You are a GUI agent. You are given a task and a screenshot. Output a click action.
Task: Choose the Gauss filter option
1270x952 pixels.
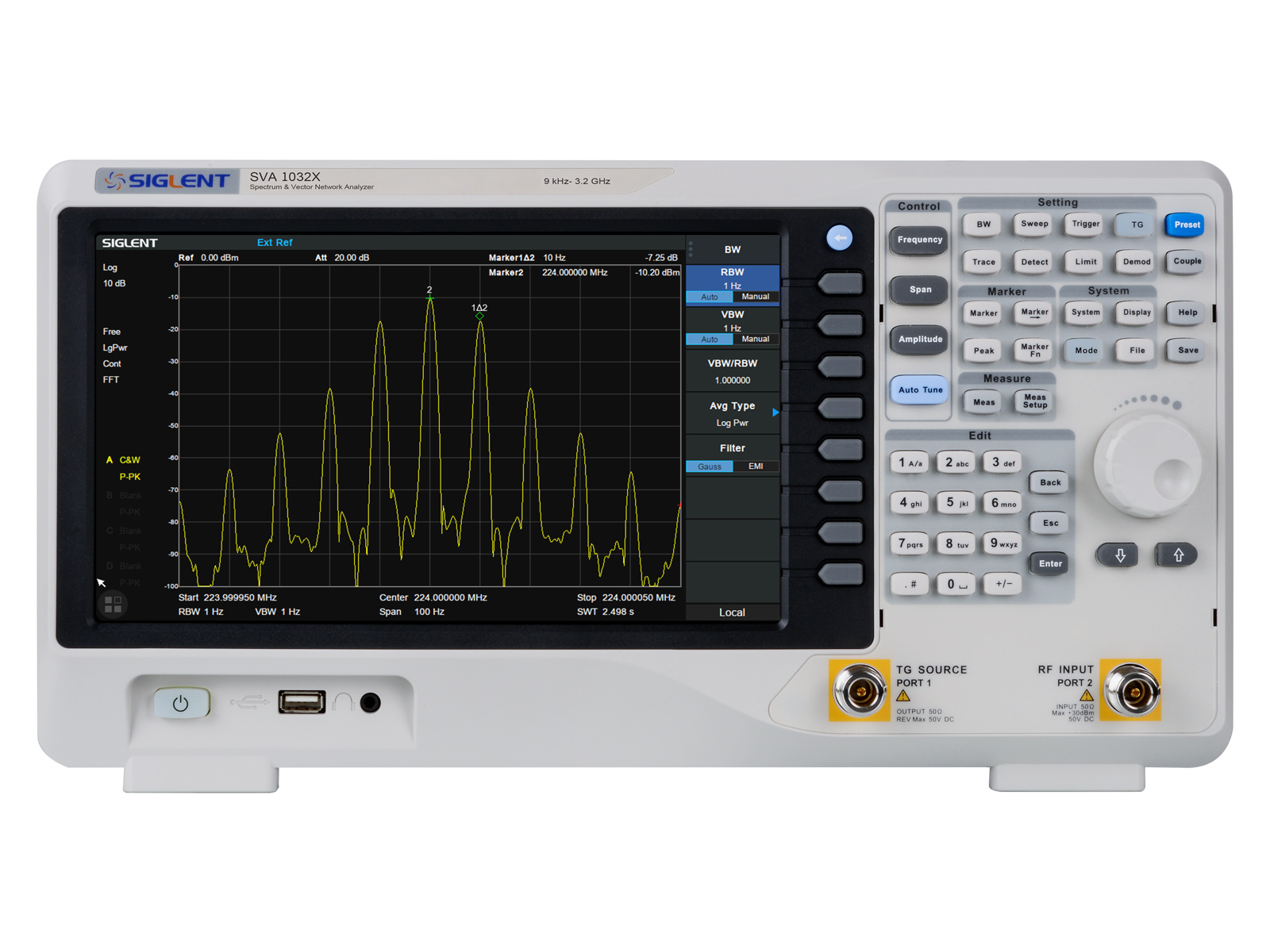[x=710, y=466]
